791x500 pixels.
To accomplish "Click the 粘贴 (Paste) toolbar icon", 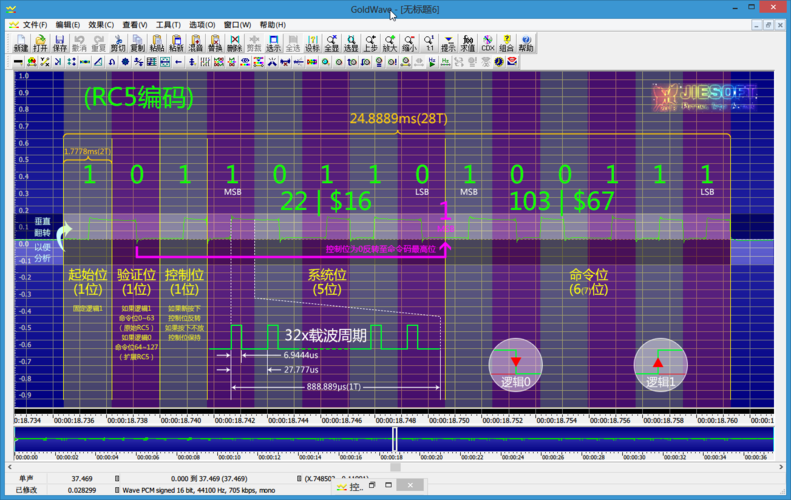I will (157, 43).
